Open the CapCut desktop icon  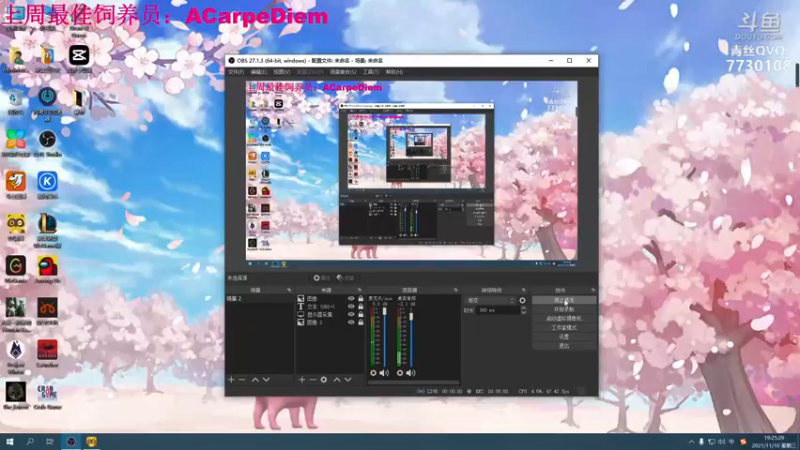pos(79,59)
